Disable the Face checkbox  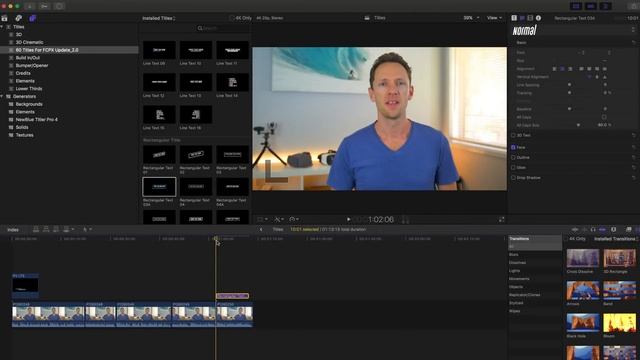coord(513,147)
